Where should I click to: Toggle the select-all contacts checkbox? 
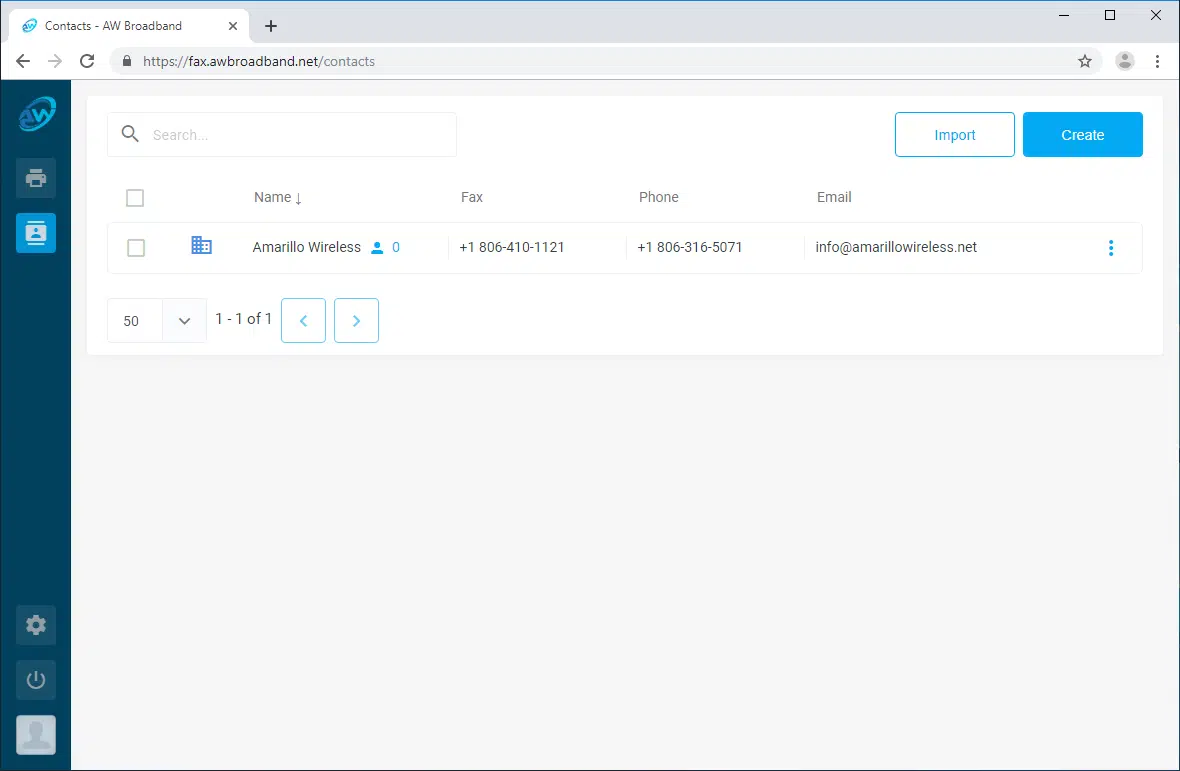135,198
